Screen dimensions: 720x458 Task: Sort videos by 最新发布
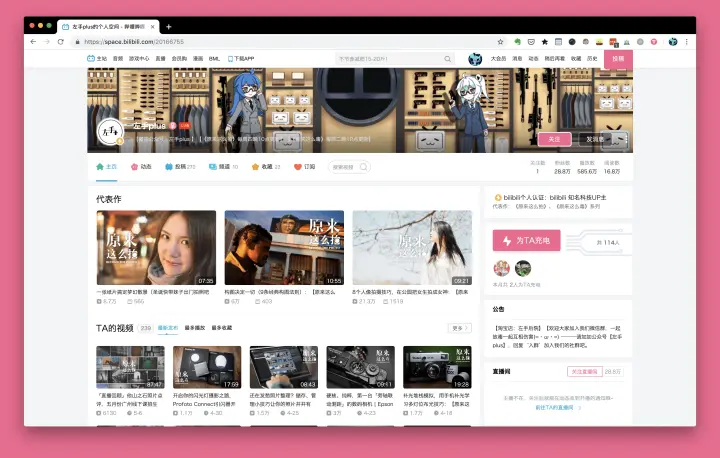pos(168,328)
